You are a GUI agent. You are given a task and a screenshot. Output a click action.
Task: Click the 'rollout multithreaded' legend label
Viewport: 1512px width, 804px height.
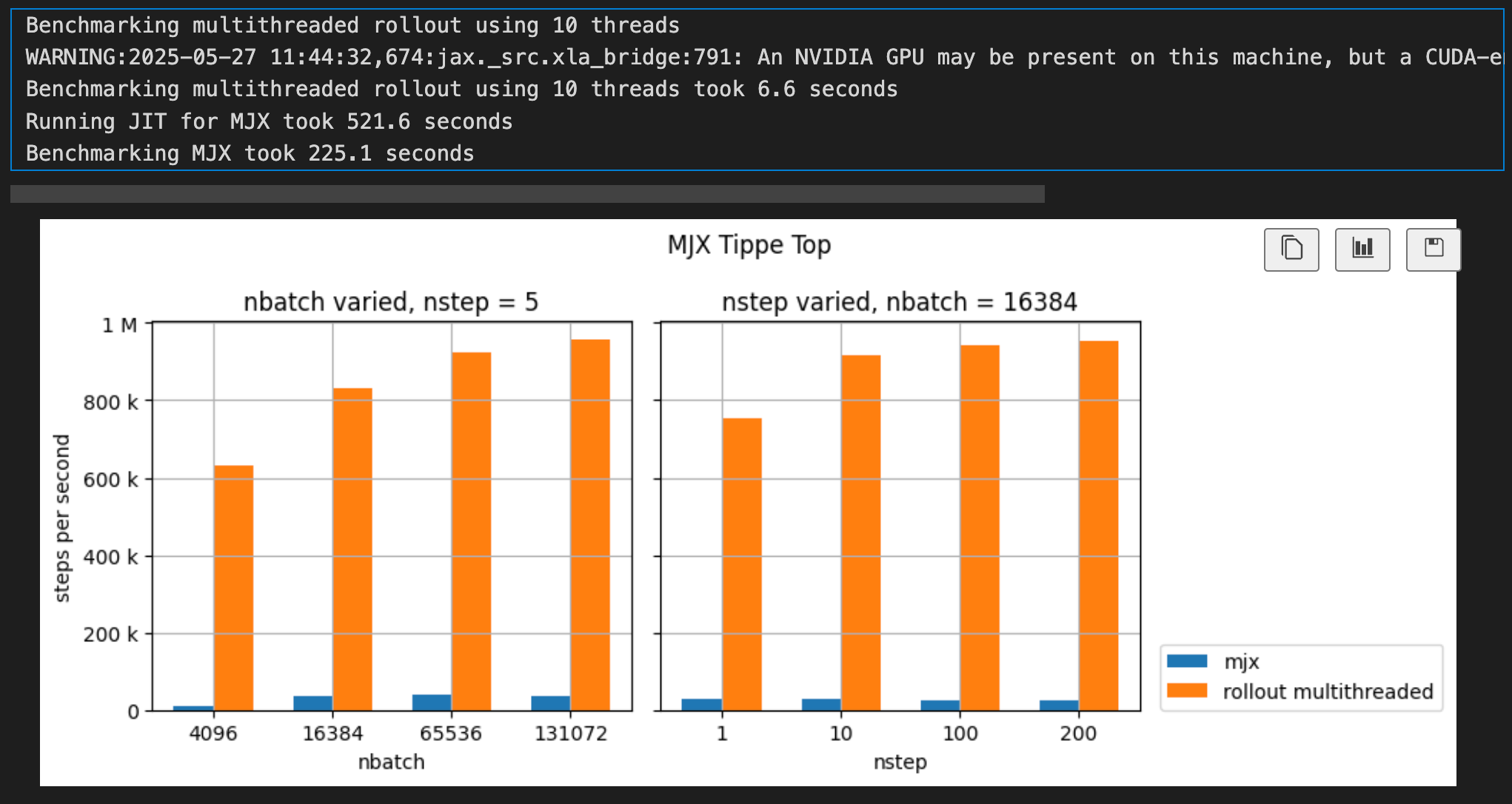click(1328, 691)
